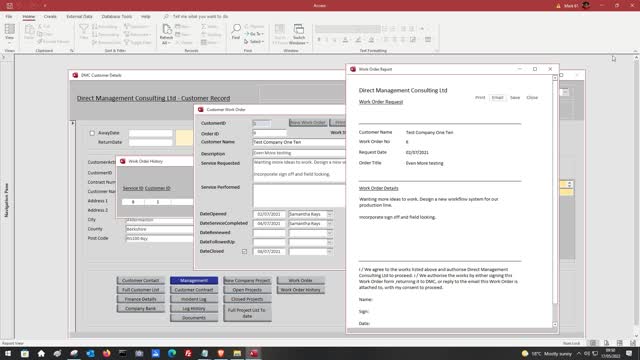The width and height of the screenshot is (640, 360).
Task: Open the DateReviewed staff dropdown
Action: coord(329,233)
